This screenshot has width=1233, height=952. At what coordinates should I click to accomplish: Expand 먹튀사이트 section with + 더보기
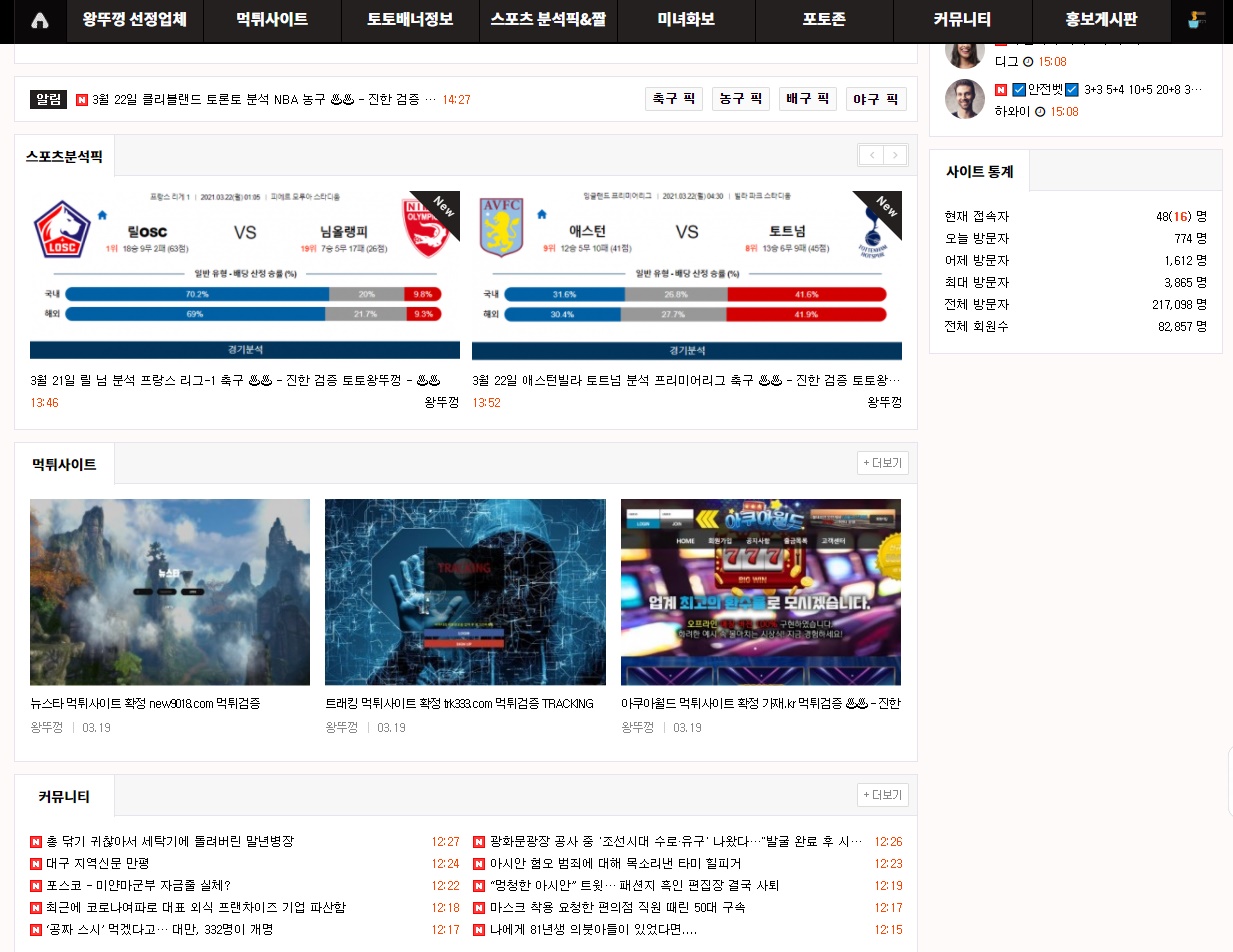point(883,463)
